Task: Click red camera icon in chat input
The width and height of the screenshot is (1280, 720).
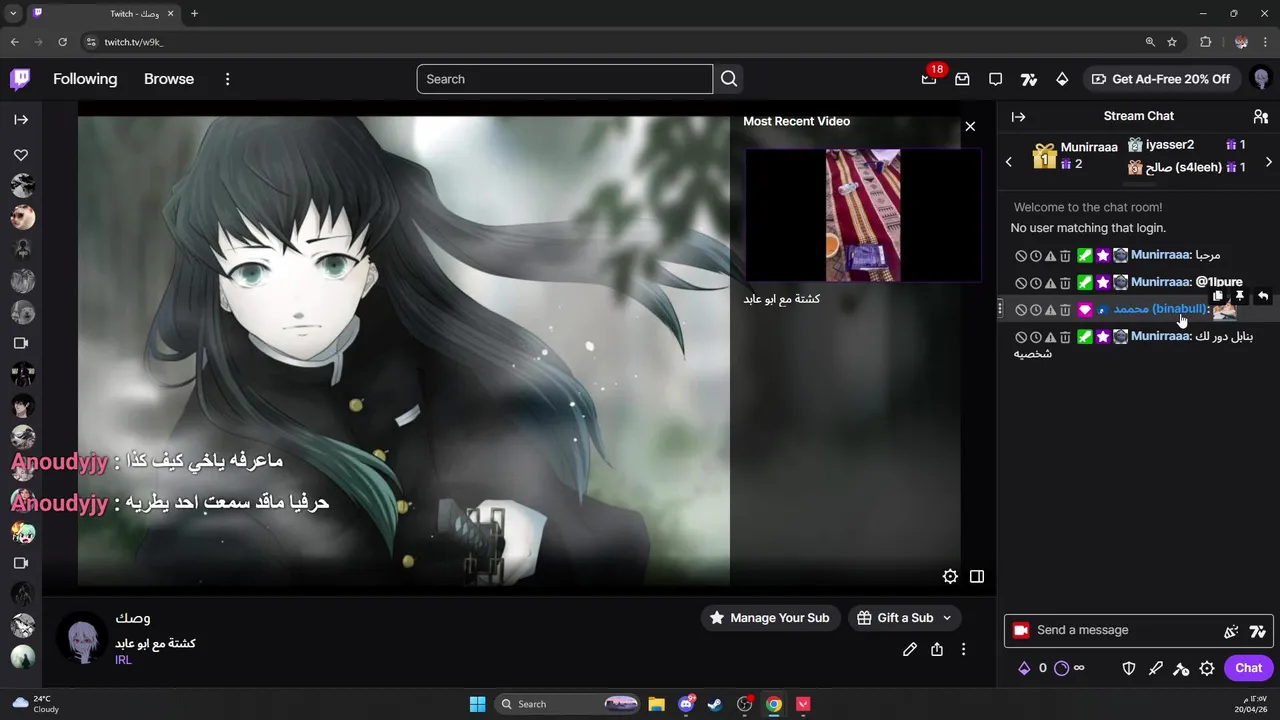Action: point(1021,630)
